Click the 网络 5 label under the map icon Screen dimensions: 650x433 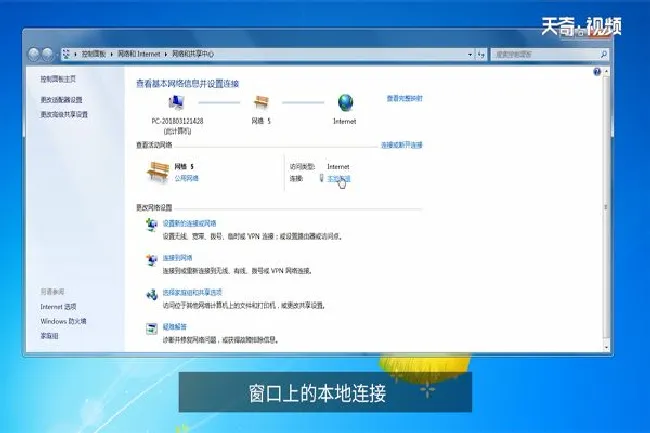261,121
